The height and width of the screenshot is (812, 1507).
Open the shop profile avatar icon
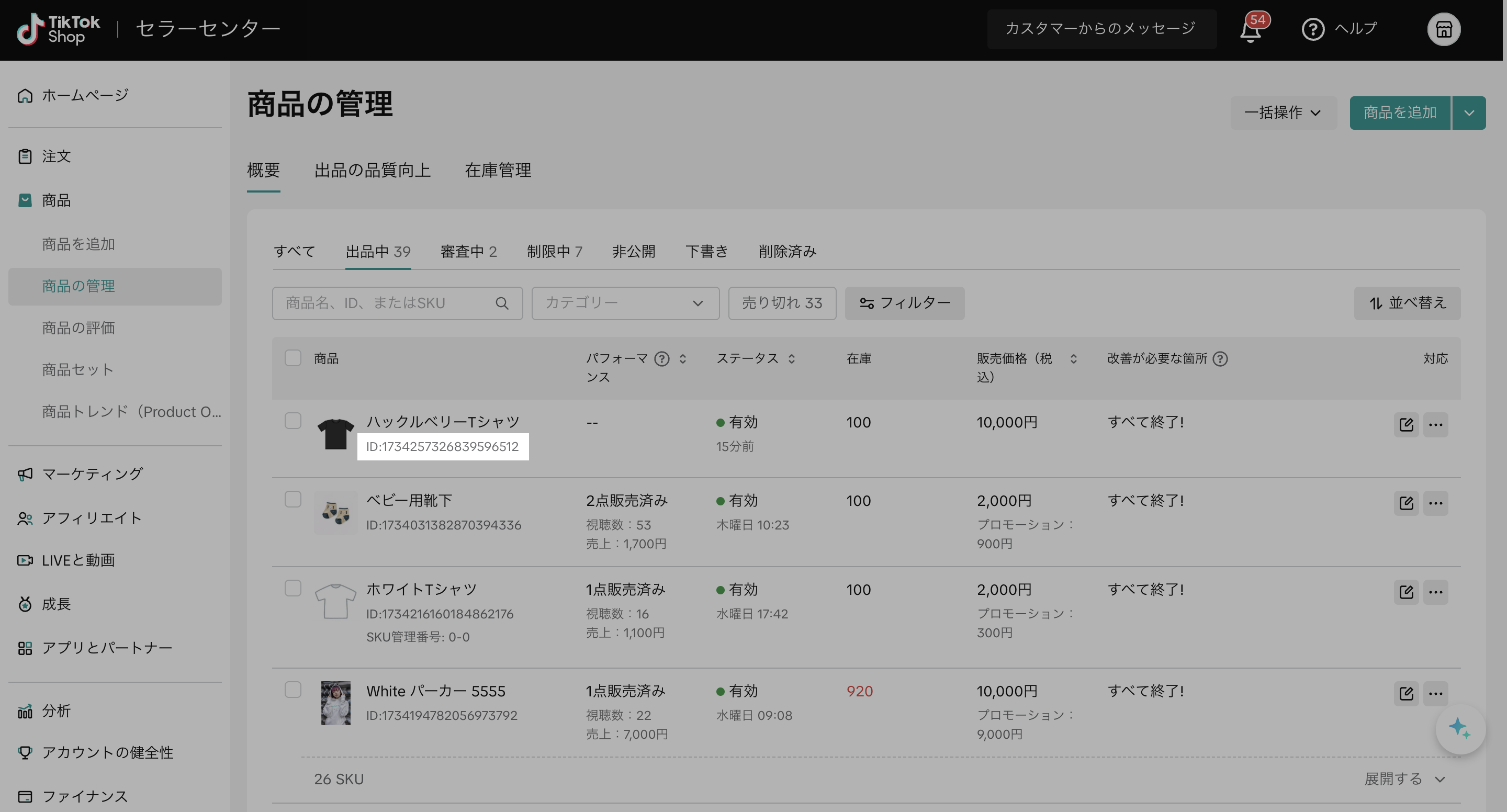point(1443,29)
